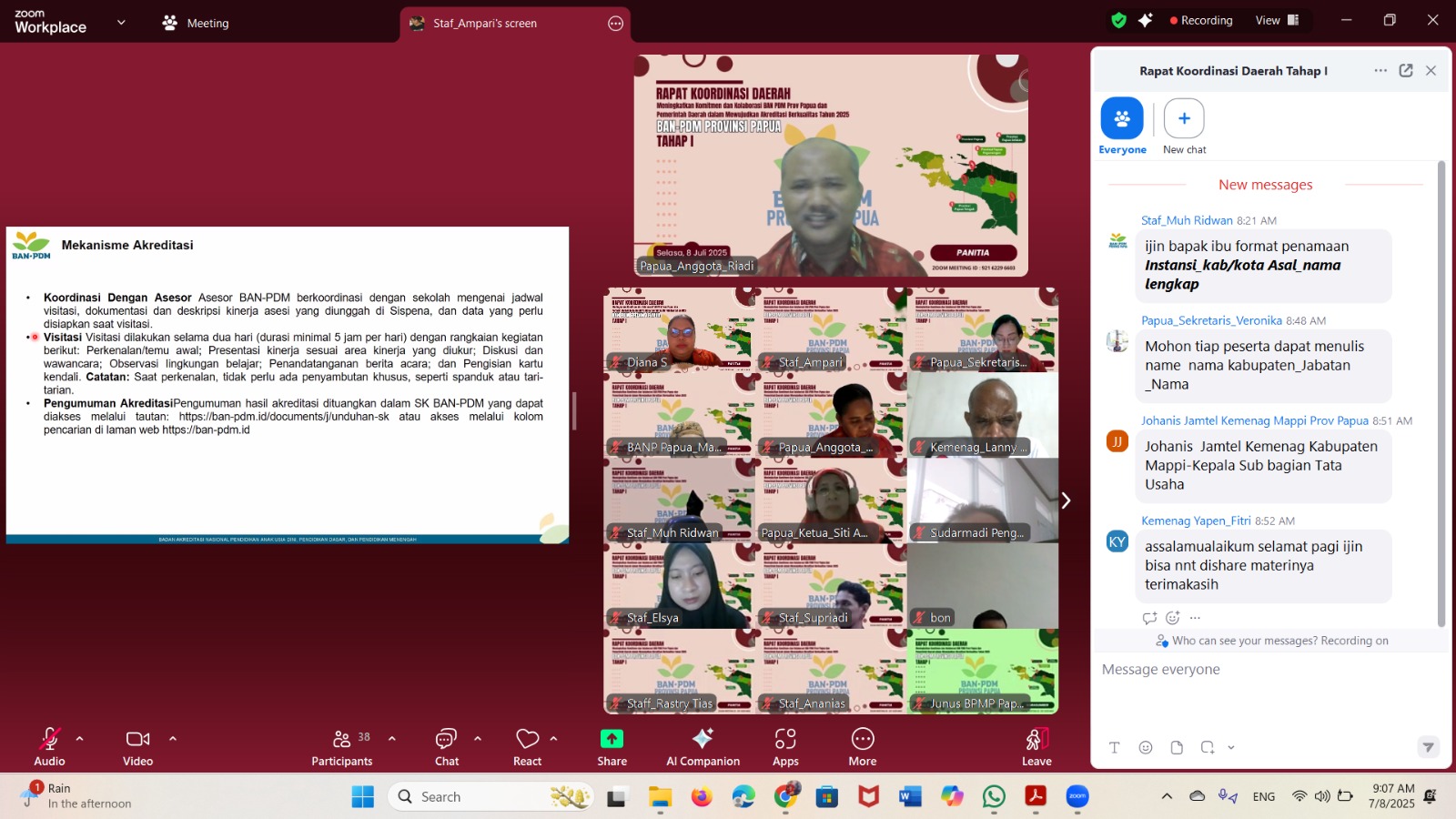
Task: Expand audio options arrow next to Audio
Action: [x=80, y=739]
